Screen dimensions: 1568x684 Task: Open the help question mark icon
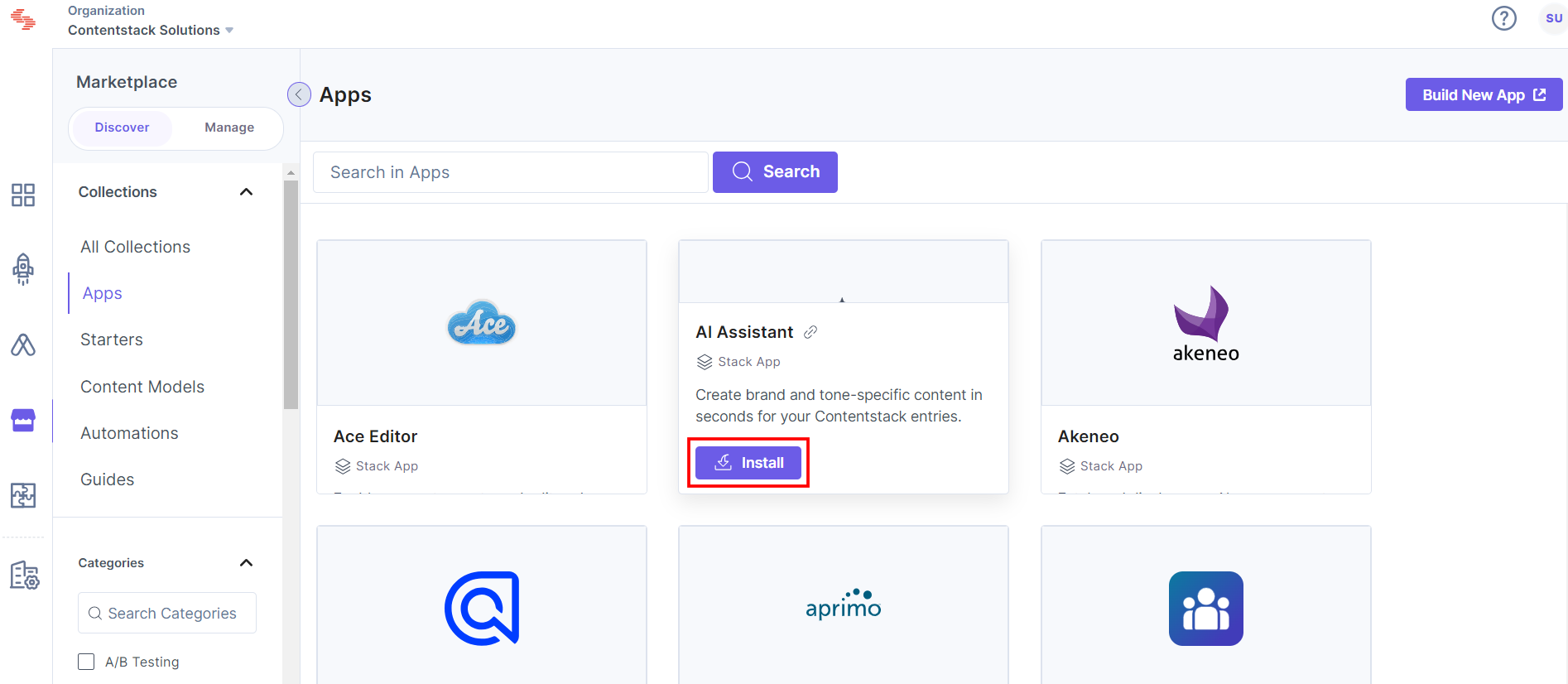1503,18
